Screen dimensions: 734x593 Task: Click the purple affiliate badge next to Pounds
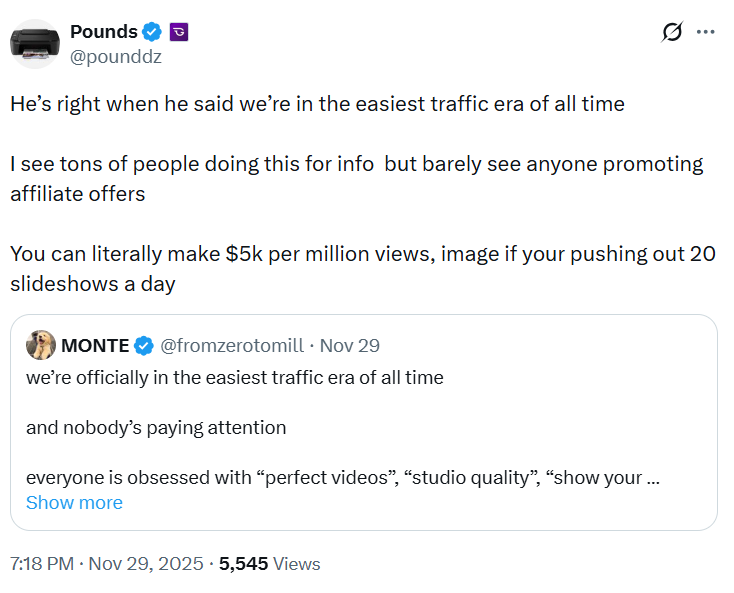[x=178, y=32]
